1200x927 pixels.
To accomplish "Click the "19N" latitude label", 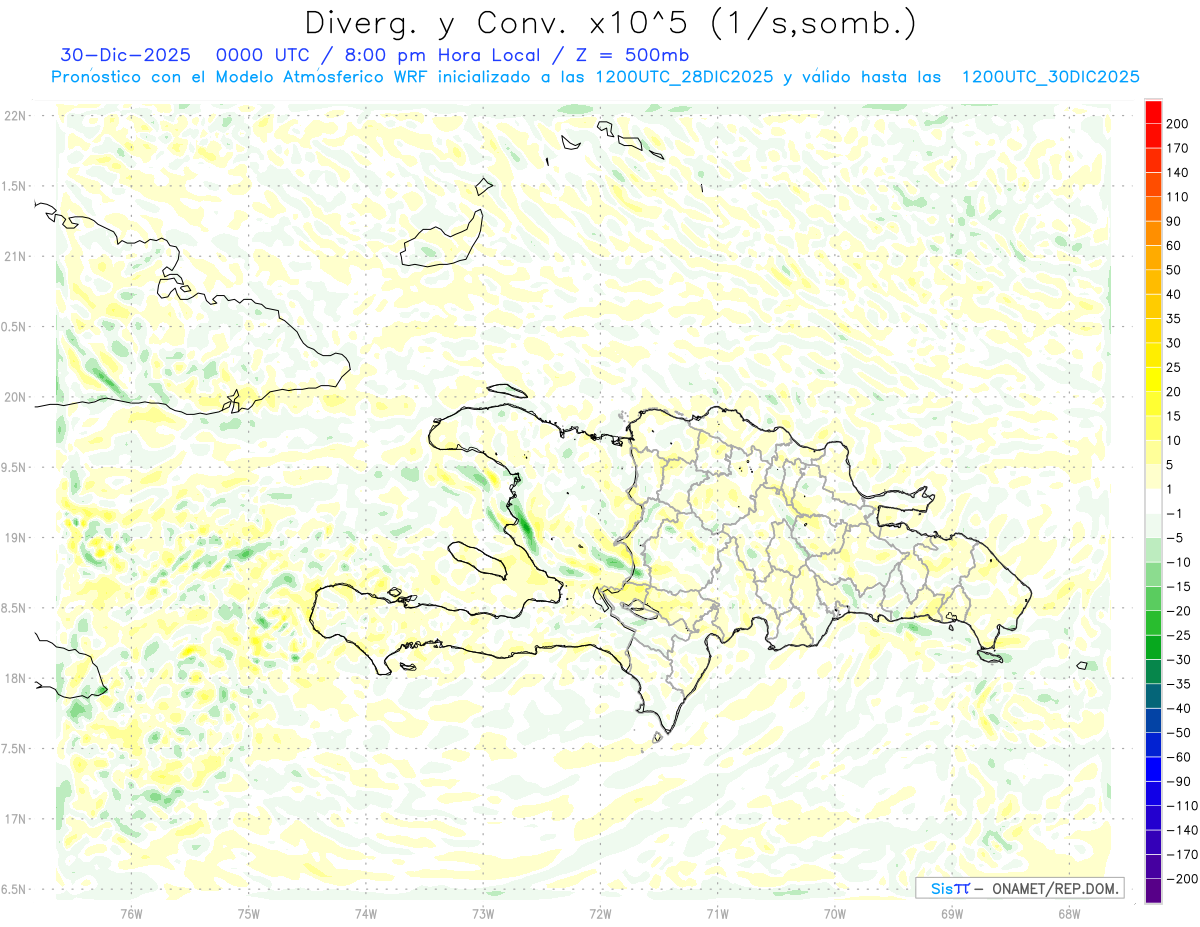I will pos(15,538).
